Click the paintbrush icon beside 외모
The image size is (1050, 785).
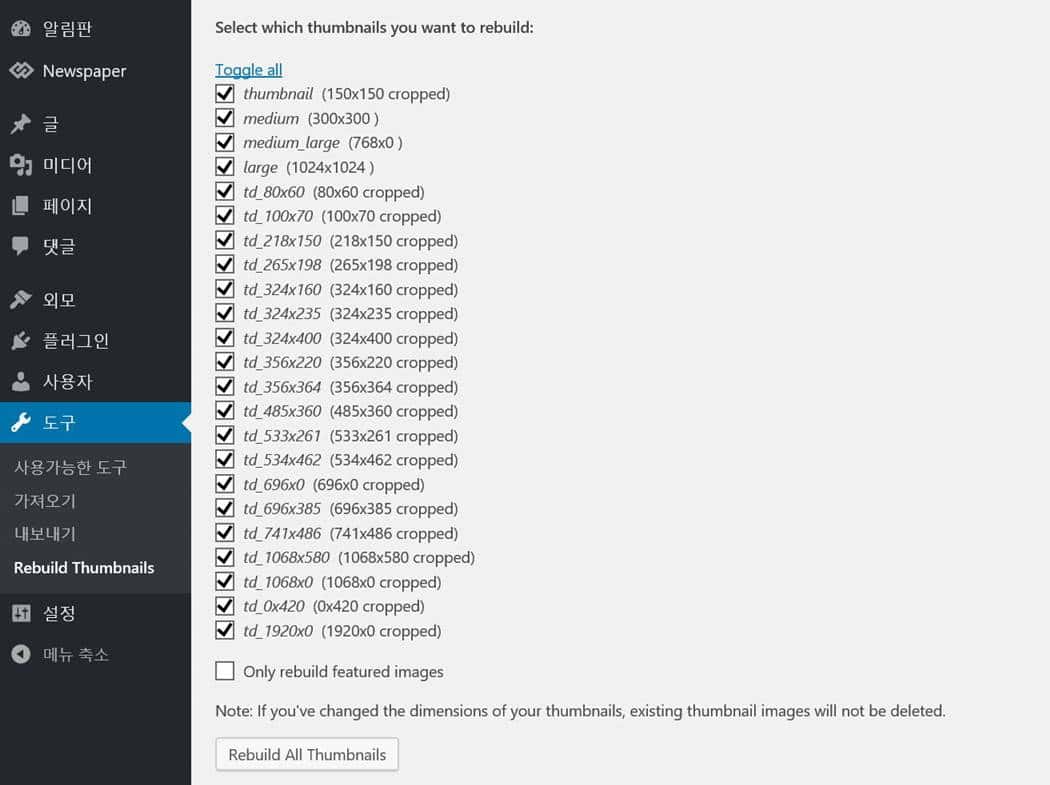(x=21, y=300)
